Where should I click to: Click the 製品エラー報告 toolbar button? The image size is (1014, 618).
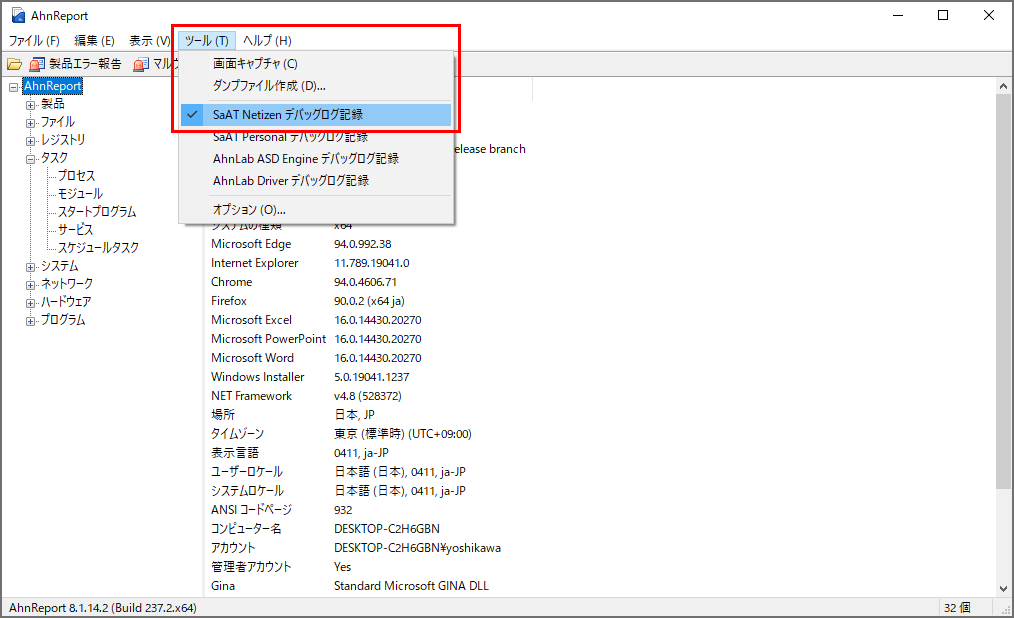[76, 64]
